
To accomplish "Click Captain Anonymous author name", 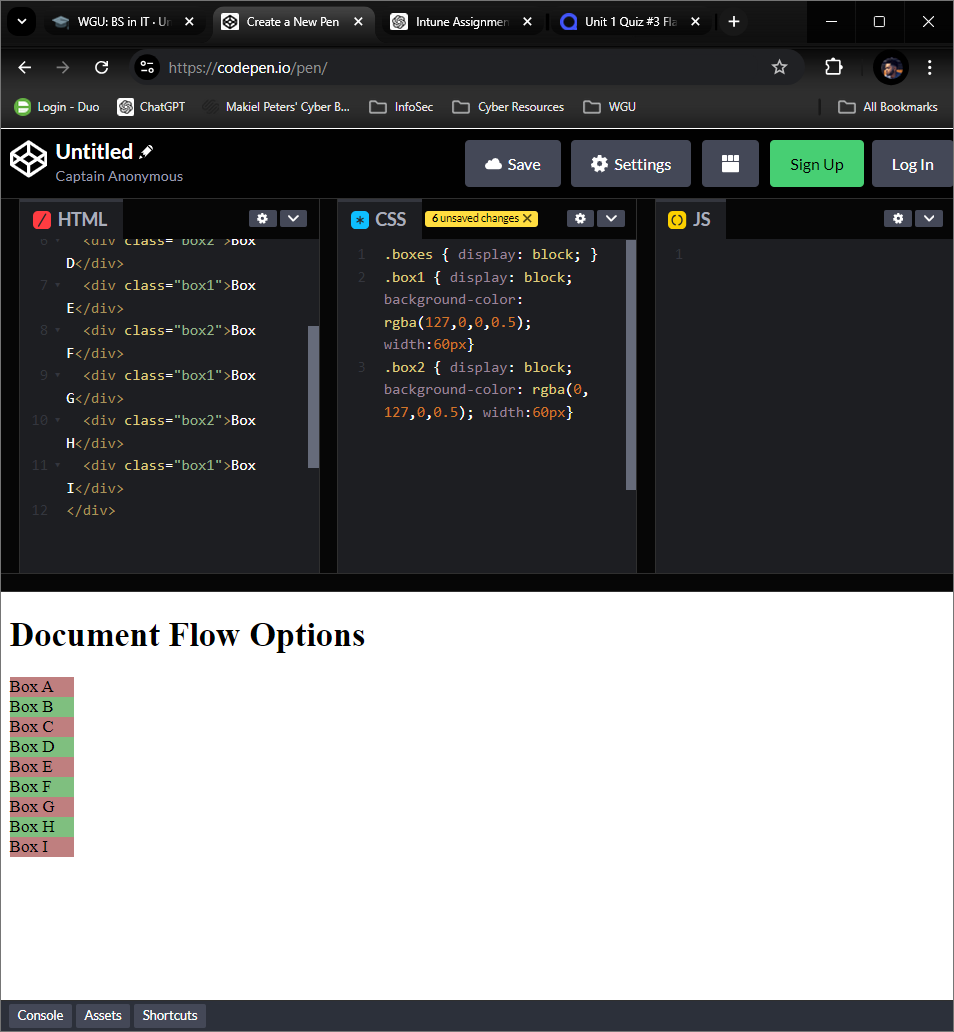I will tap(119, 176).
